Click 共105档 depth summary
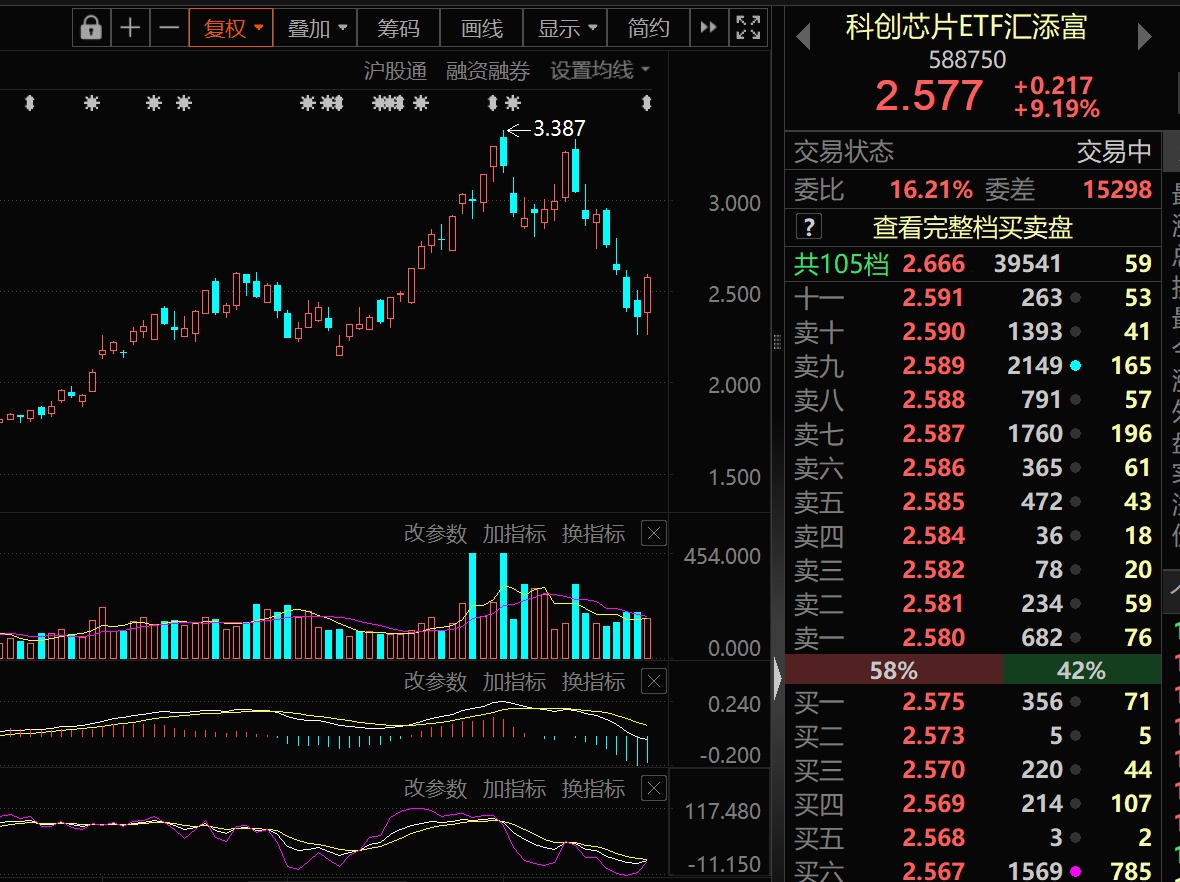The height and width of the screenshot is (882, 1180). coord(841,263)
